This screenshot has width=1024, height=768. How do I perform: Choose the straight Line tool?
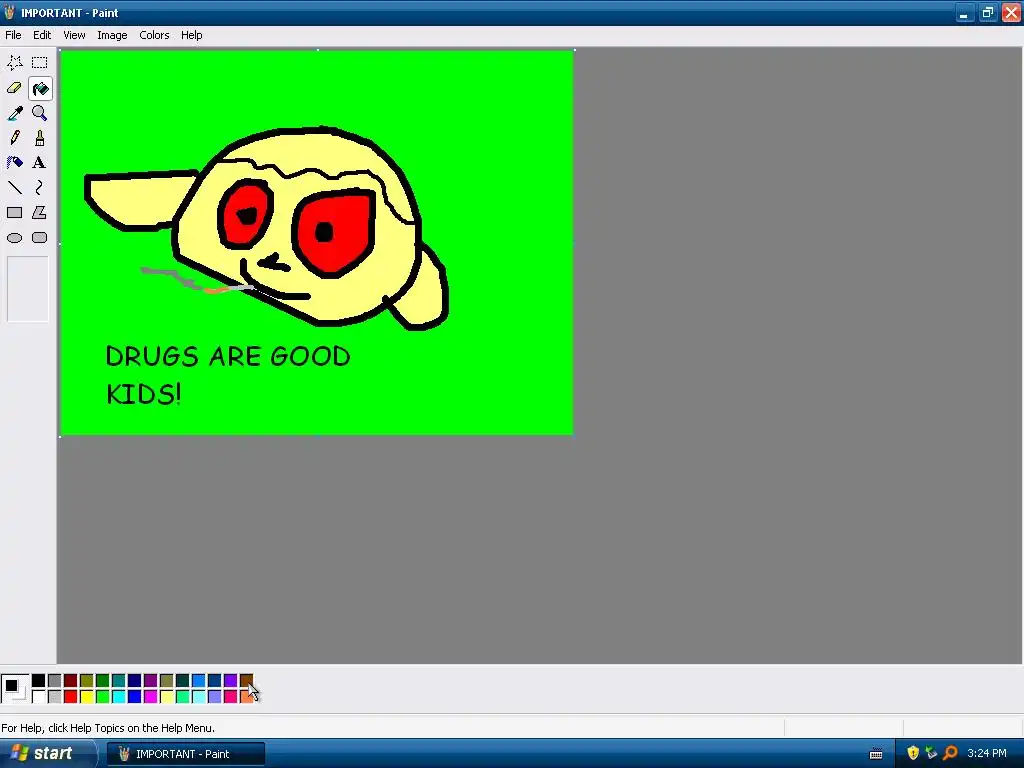(x=14, y=188)
